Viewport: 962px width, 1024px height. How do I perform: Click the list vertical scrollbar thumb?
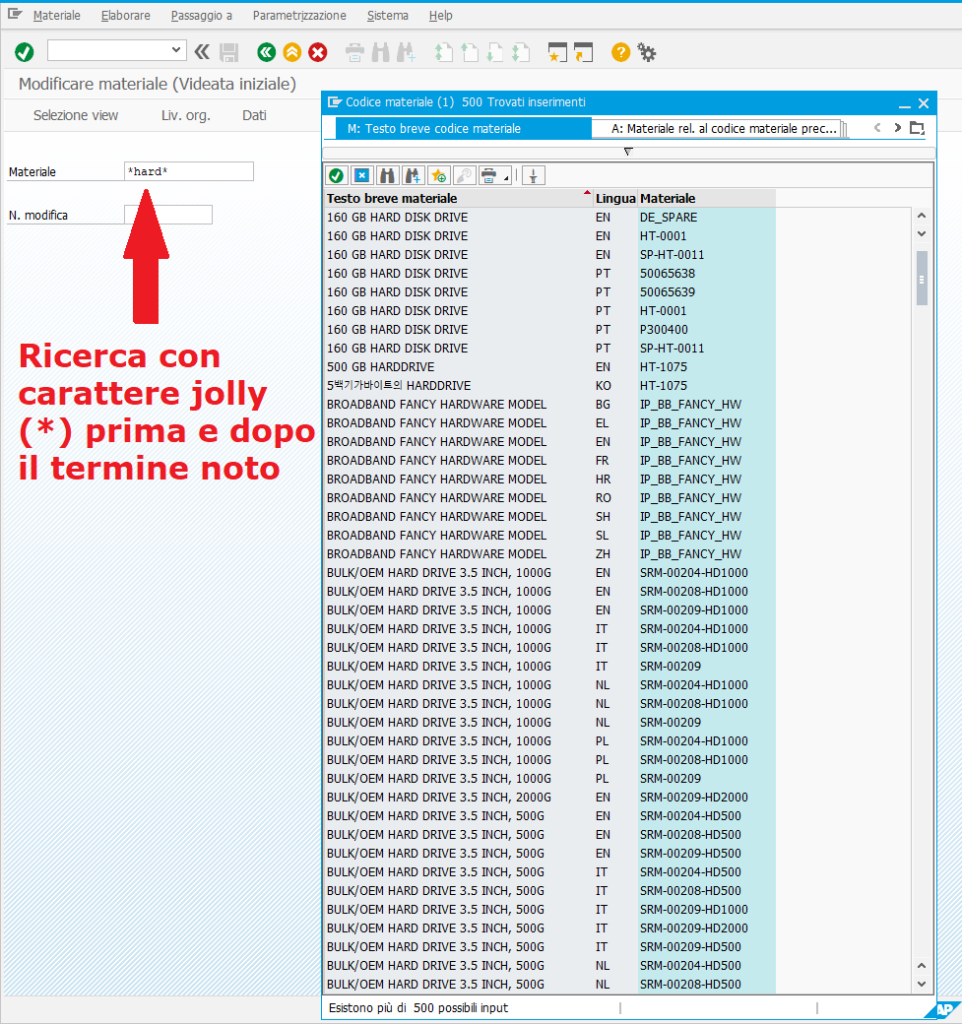coord(922,279)
